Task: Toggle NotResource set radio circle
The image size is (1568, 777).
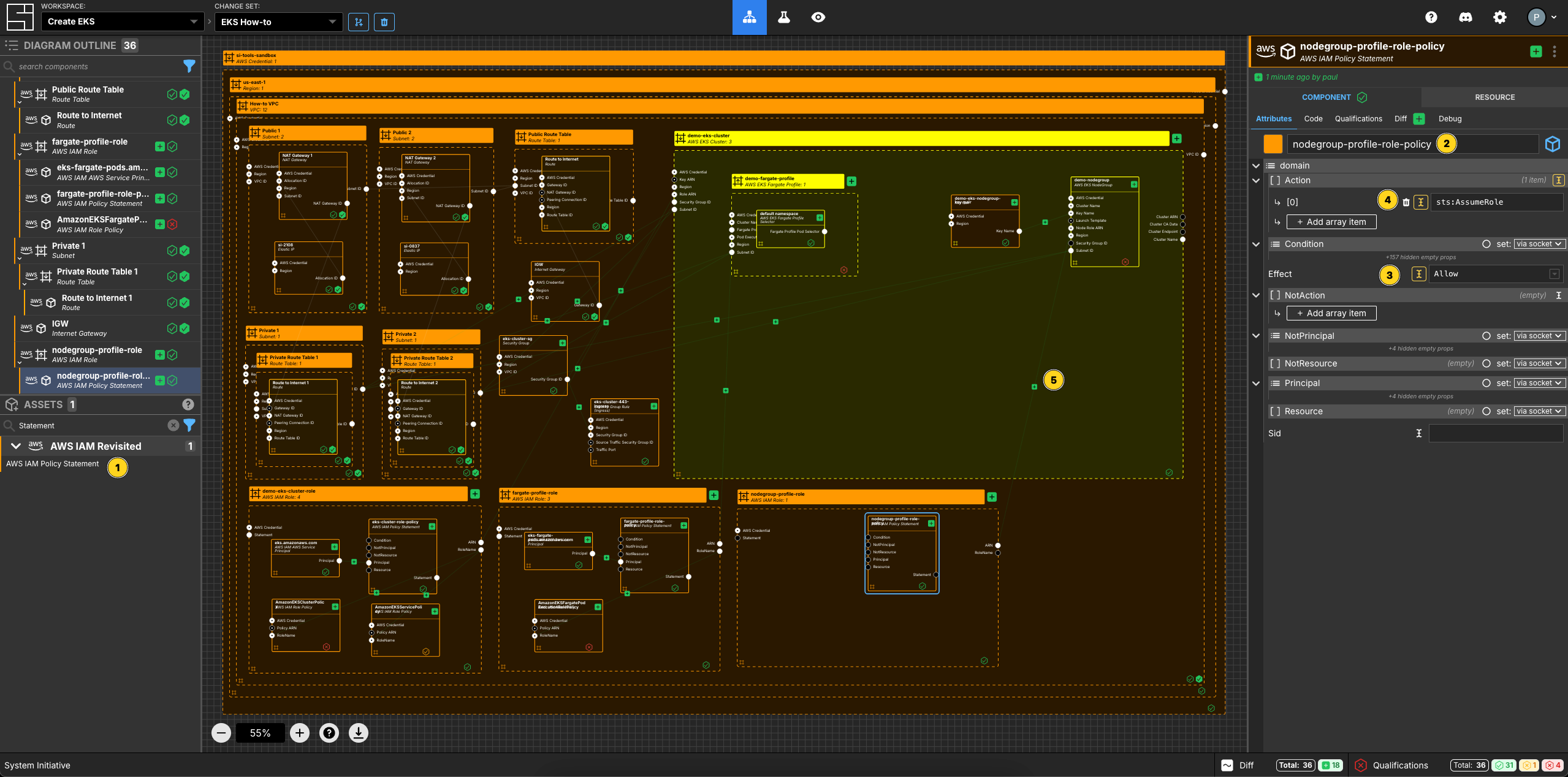Action: coord(1486,363)
